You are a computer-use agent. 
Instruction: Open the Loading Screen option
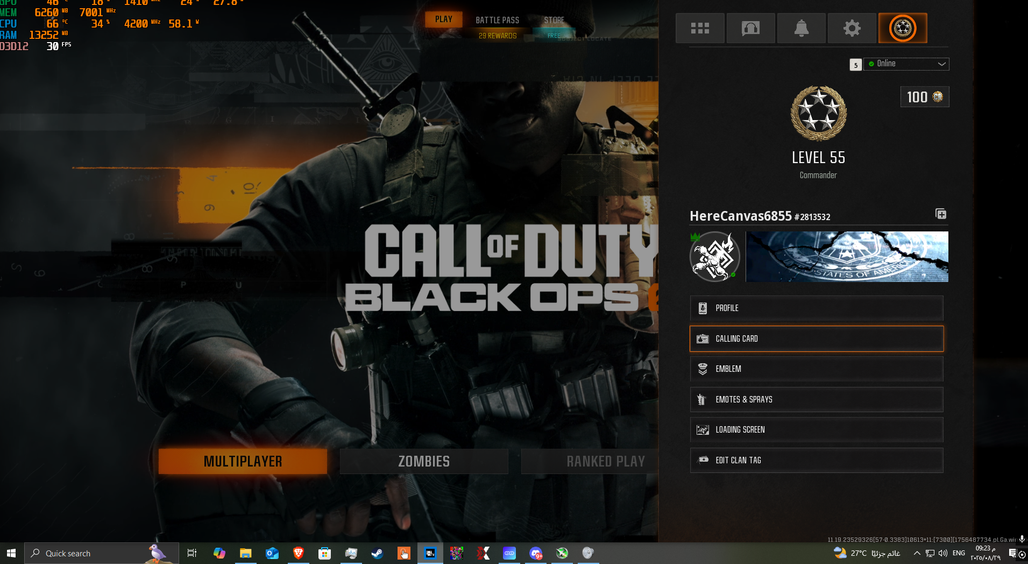point(816,430)
